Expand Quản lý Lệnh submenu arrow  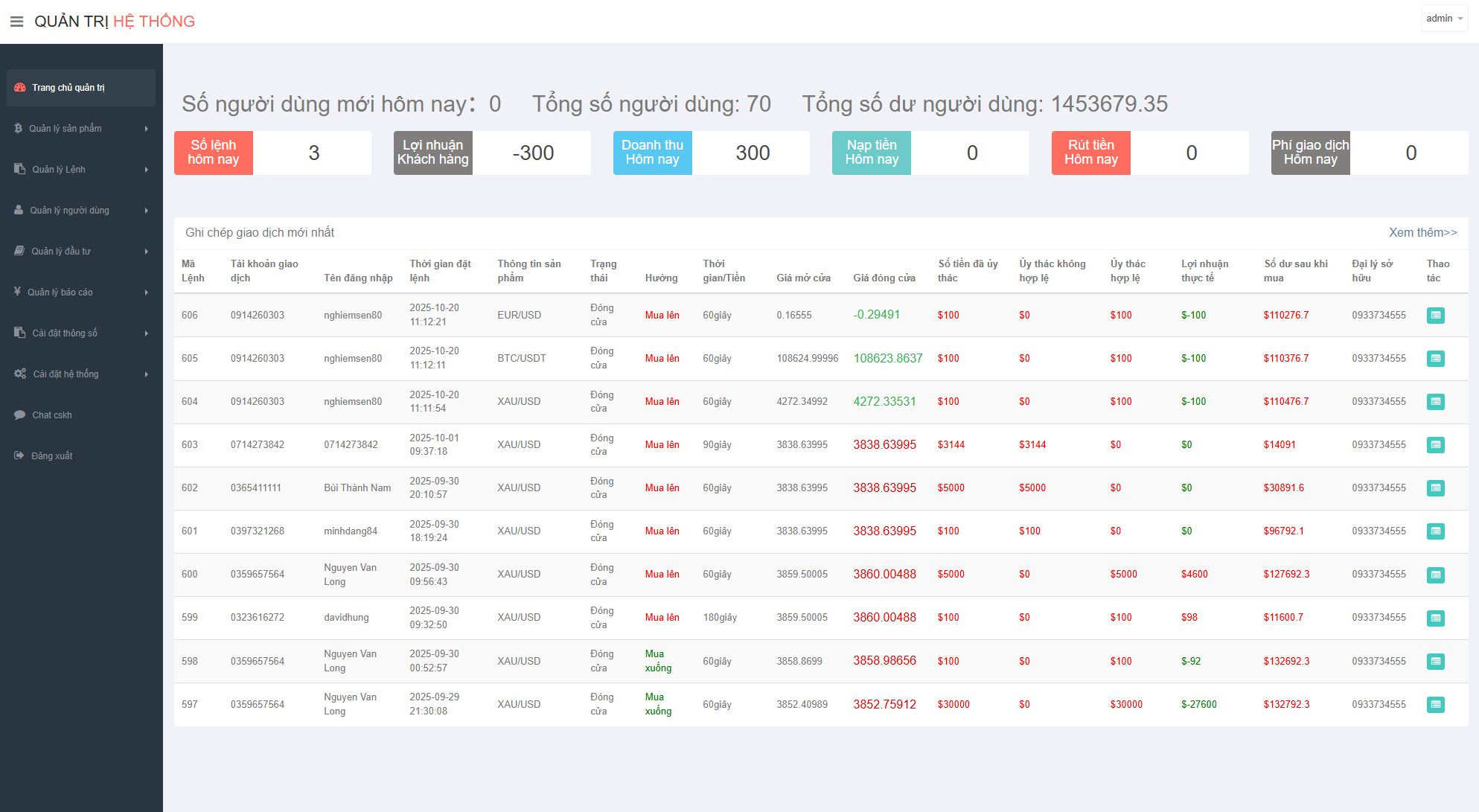[x=147, y=170]
